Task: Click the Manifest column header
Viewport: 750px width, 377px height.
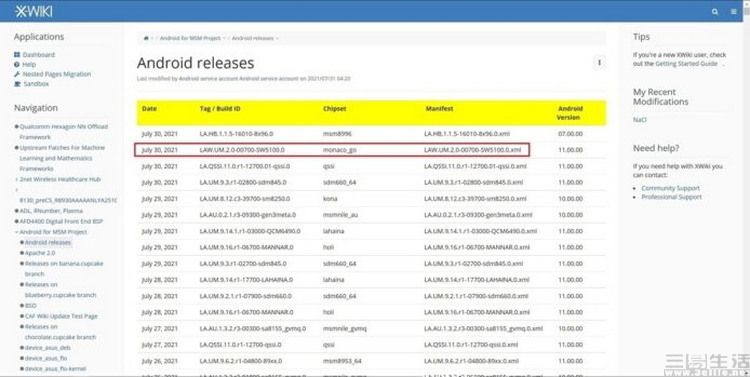Action: tap(440, 109)
